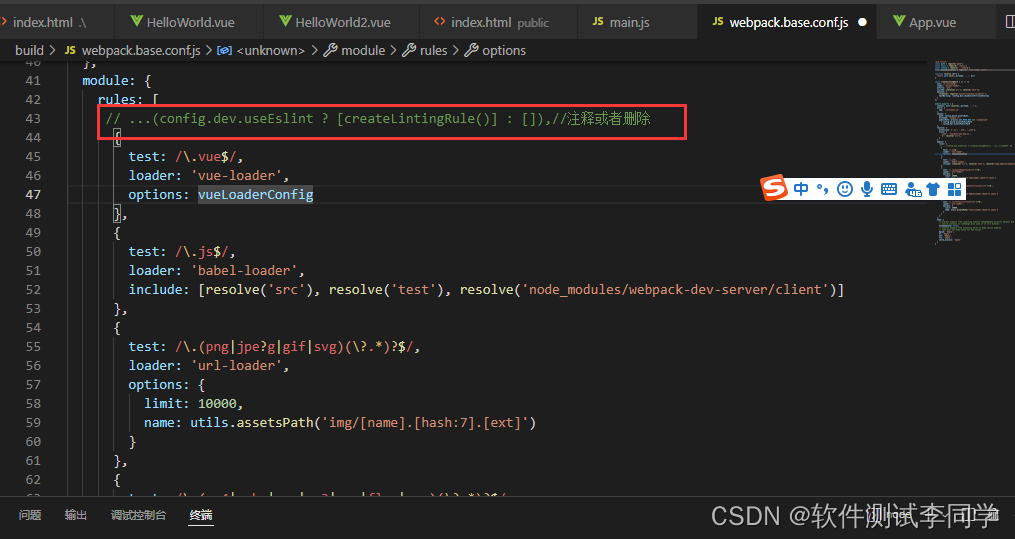
Task: Toggle Chinese/English mode in Sogou bar
Action: point(802,189)
